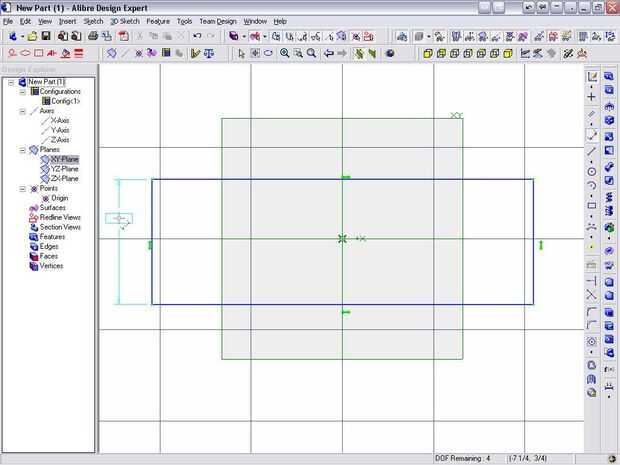This screenshot has height=465, width=620.
Task: Click the dimension value box beside the rectangle
Action: (x=119, y=219)
